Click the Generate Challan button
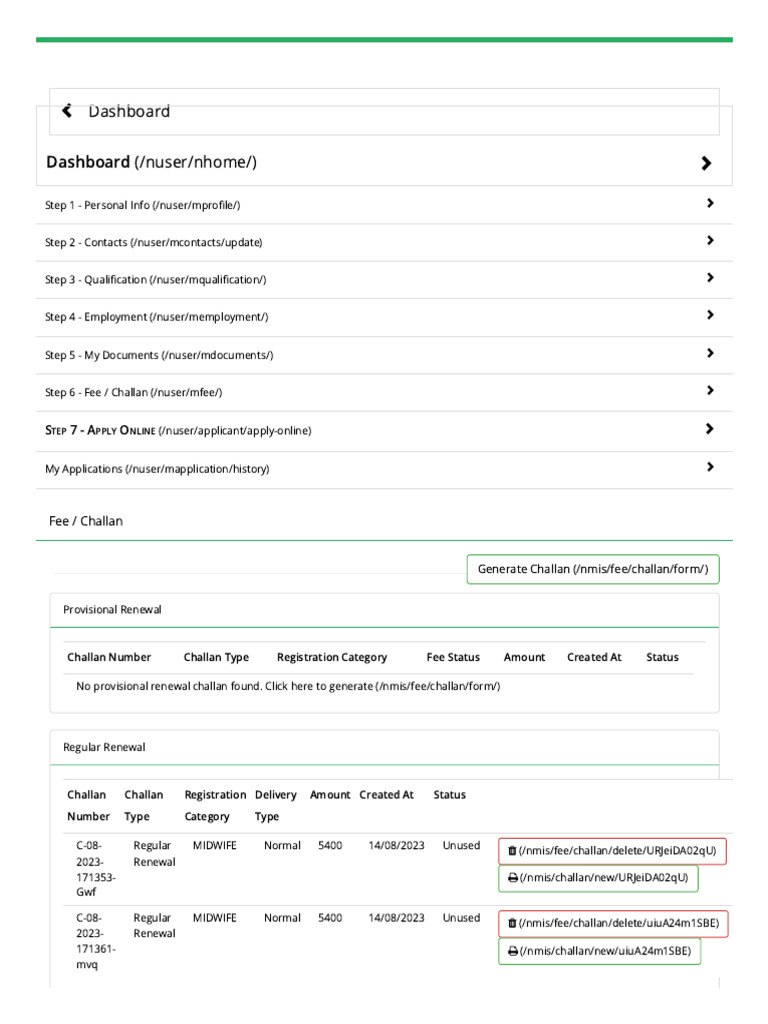The image size is (768, 1024). point(592,569)
